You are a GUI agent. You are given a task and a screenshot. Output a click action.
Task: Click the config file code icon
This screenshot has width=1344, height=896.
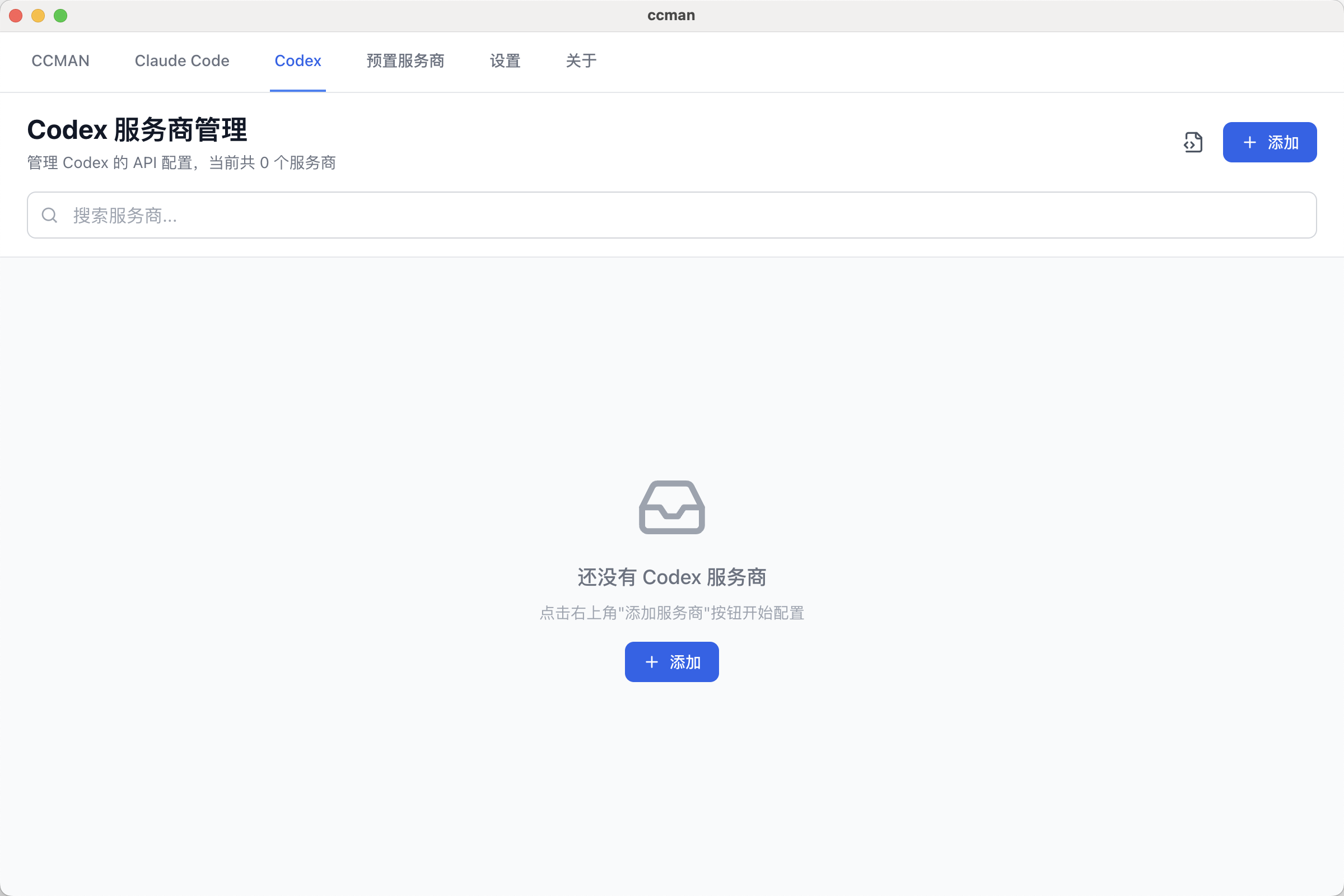tap(1193, 142)
